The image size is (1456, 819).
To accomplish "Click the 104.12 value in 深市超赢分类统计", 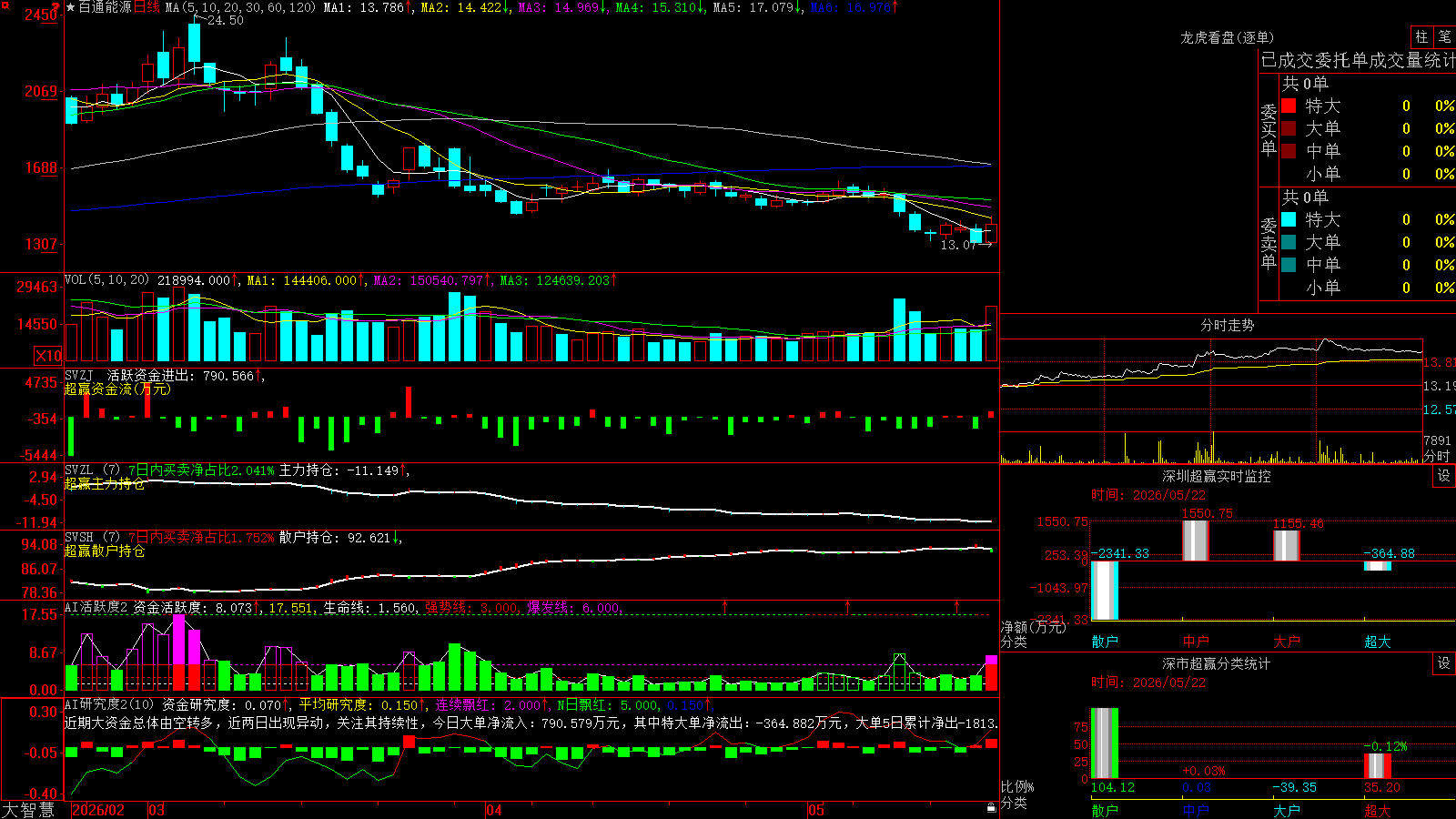I will tap(1112, 787).
